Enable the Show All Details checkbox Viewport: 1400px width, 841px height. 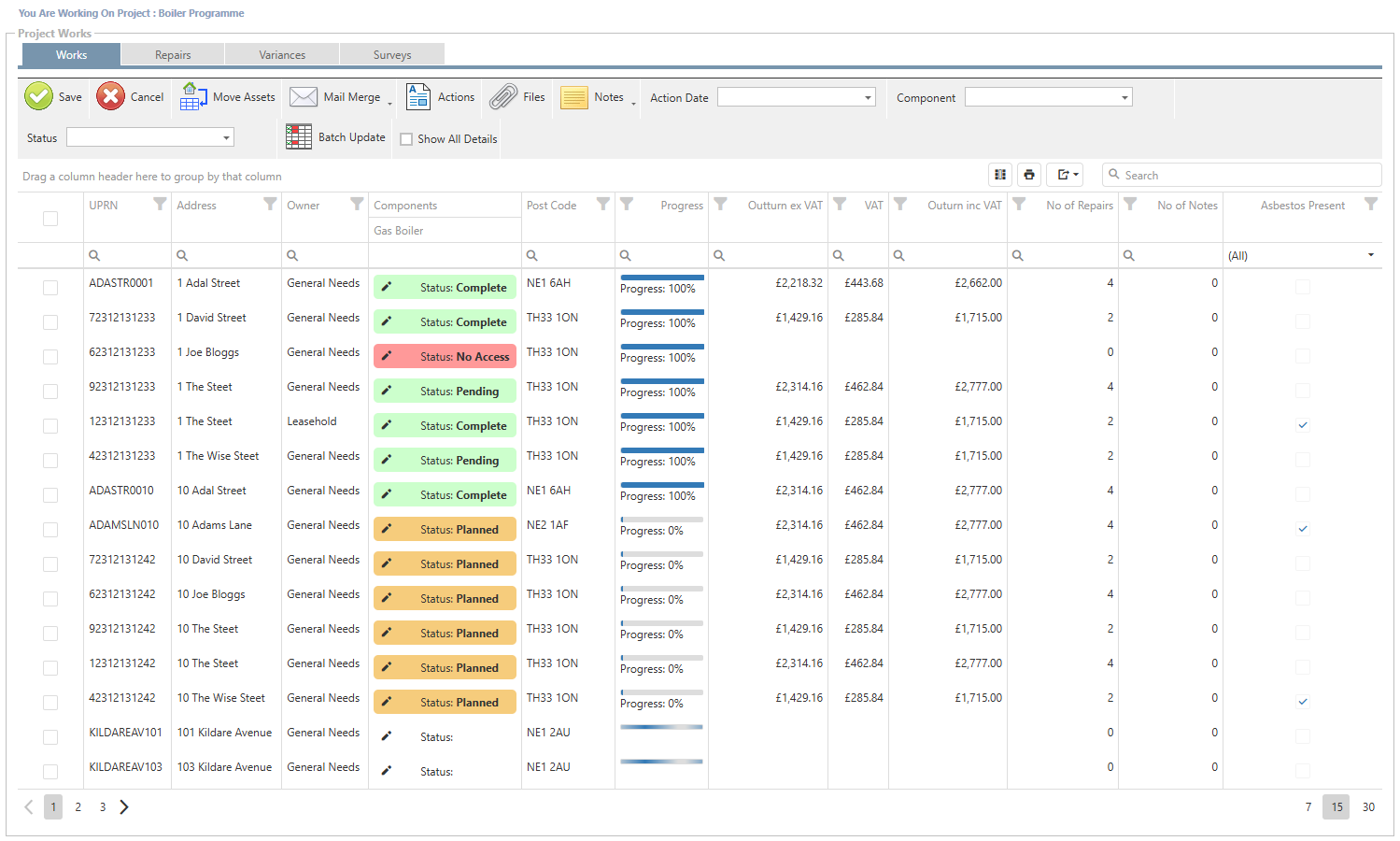coord(406,139)
